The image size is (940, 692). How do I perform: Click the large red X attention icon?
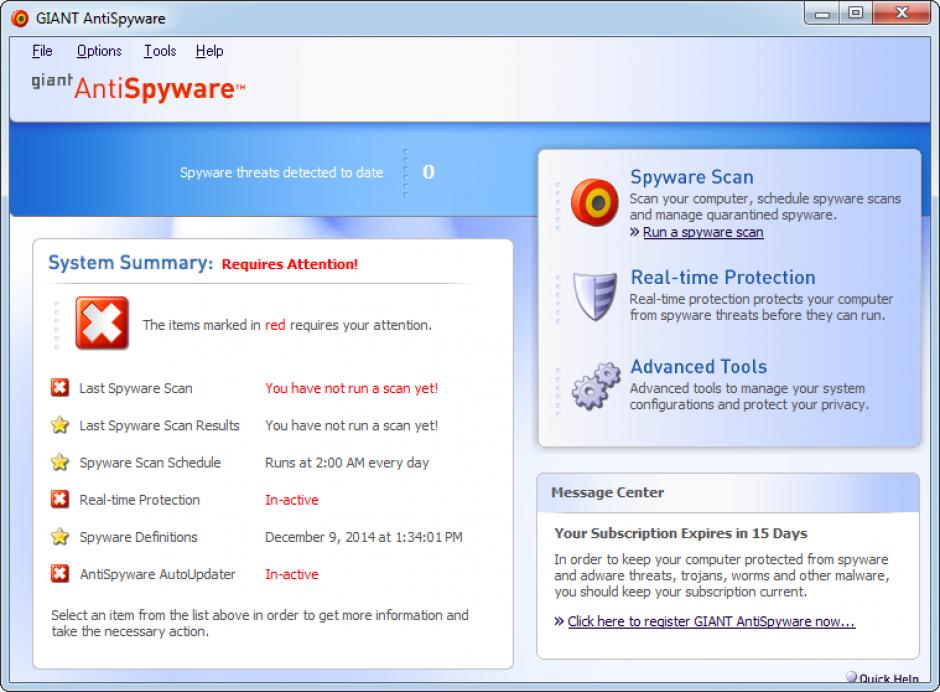(102, 323)
